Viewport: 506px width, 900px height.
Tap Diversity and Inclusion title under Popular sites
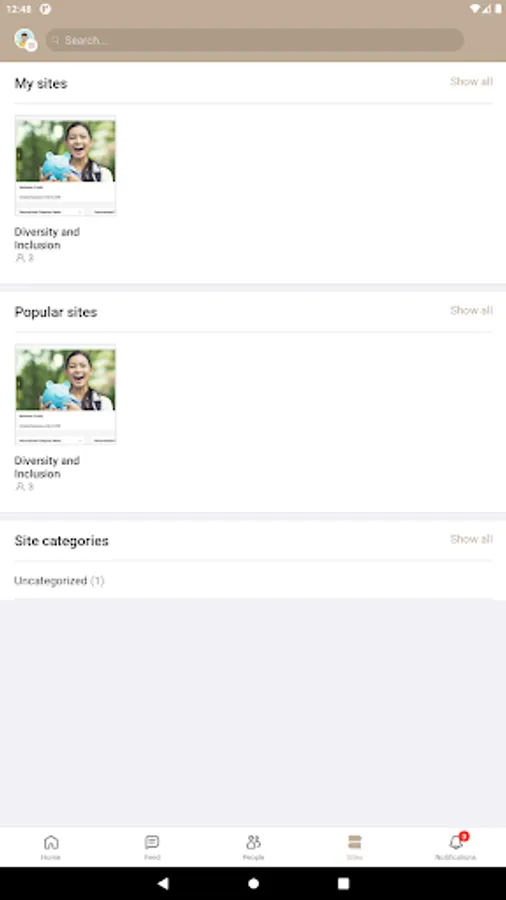(x=47, y=467)
